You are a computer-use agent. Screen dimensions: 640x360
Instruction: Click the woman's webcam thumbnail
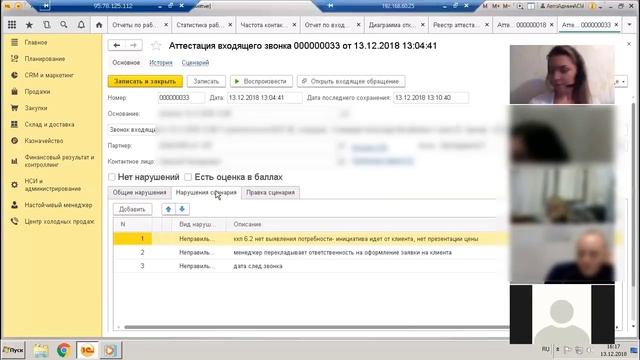point(562,75)
